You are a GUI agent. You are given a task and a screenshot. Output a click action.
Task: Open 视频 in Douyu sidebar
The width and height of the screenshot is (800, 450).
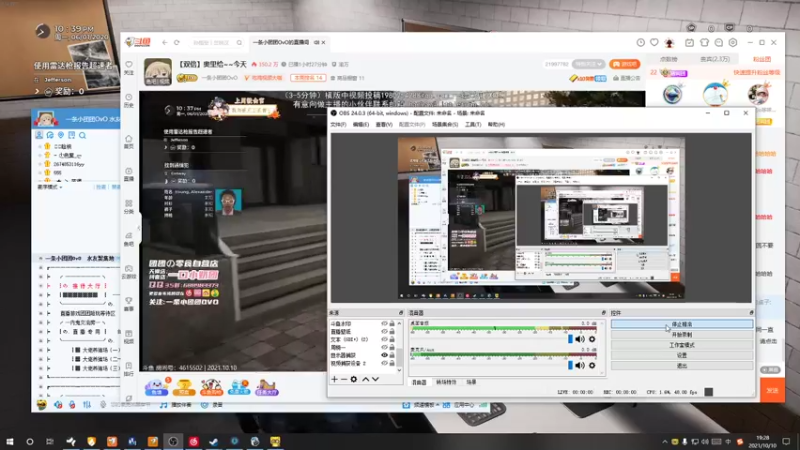coord(129,337)
